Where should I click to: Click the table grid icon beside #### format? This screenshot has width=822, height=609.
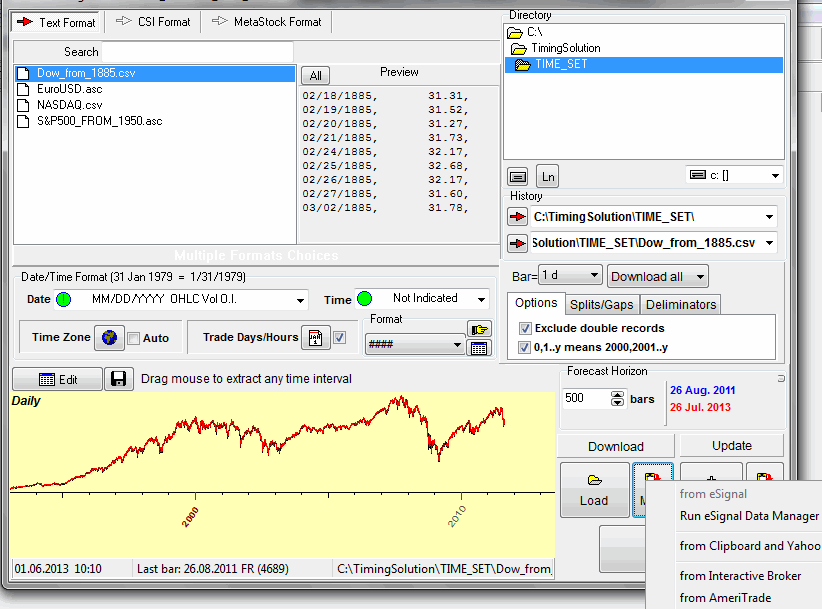(479, 347)
